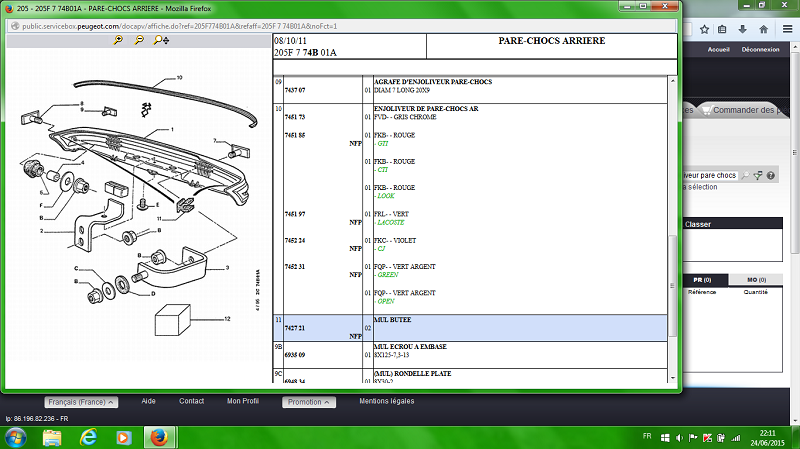Screen dimensions: 800x449
Task: Click the filter funnel icon in search bar
Action: coord(758,176)
